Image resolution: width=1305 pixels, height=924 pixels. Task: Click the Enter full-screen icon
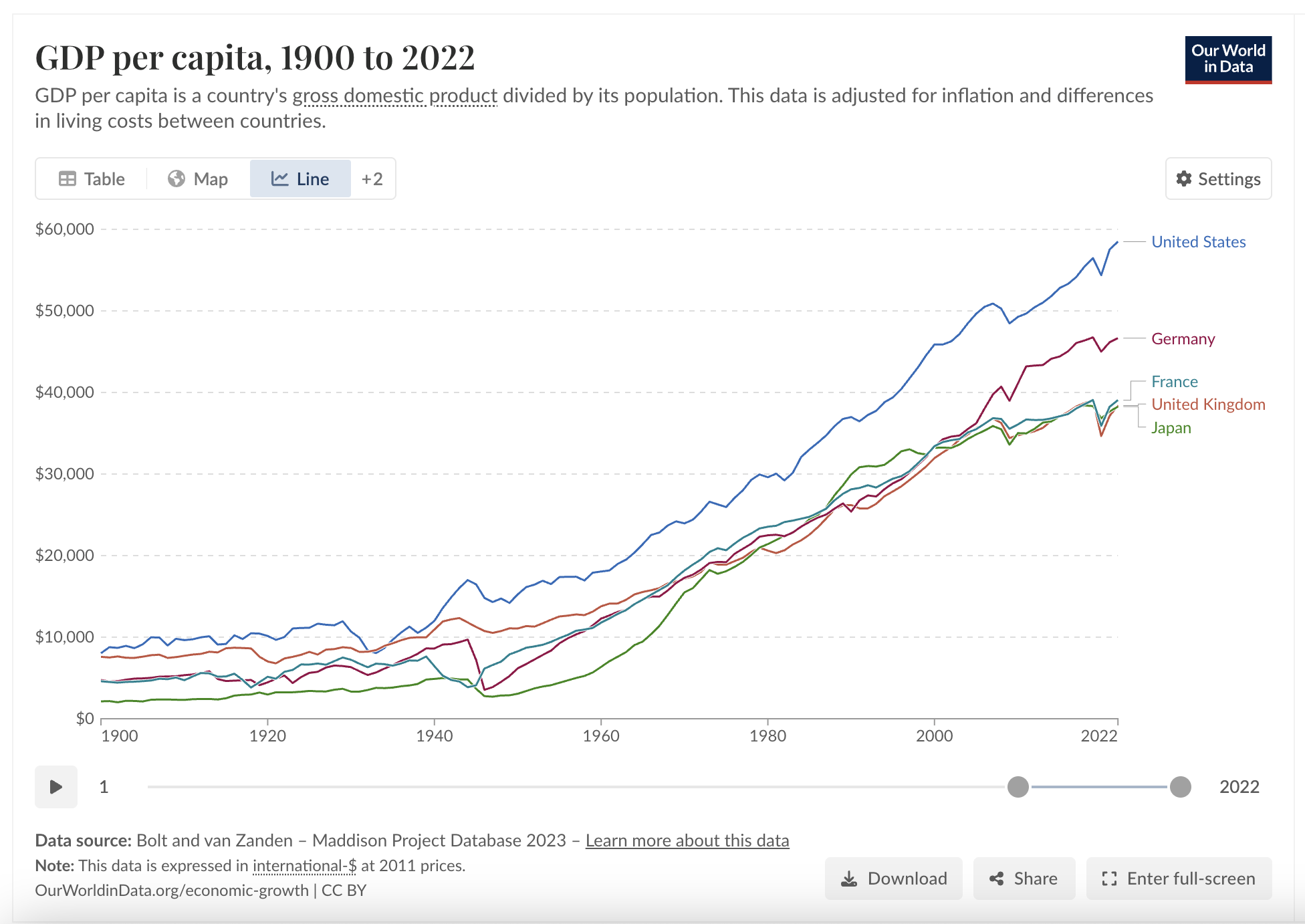1110,878
